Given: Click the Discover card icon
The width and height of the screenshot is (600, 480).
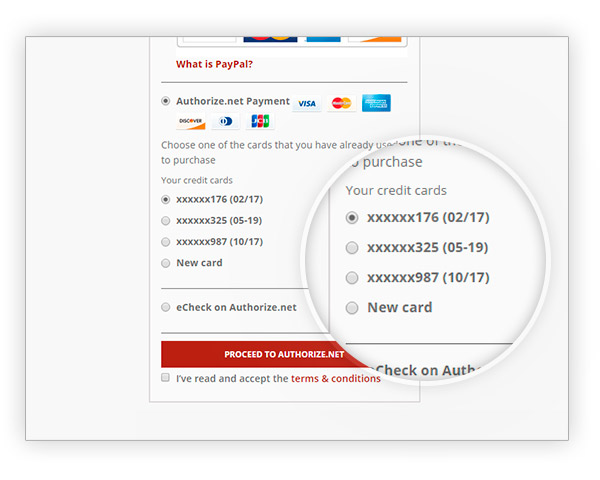Looking at the screenshot, I should tap(191, 121).
